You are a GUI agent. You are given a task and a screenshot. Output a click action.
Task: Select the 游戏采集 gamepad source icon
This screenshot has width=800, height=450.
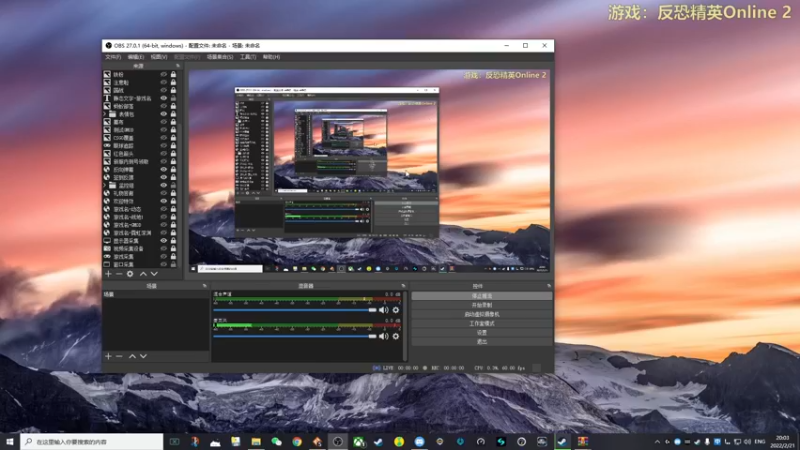pyautogui.click(x=107, y=257)
